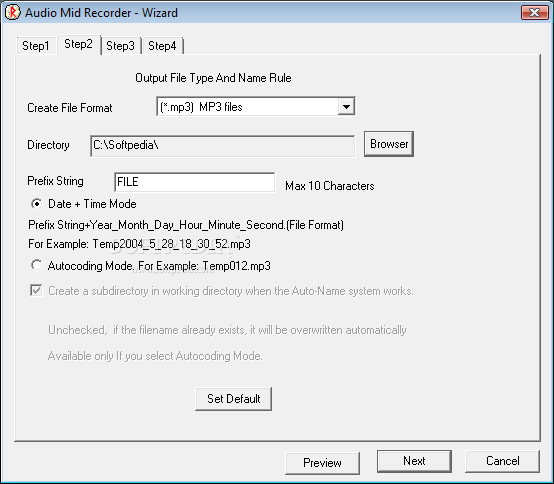
Task: Select the Autocoding Mode radio button
Action: click(36, 265)
